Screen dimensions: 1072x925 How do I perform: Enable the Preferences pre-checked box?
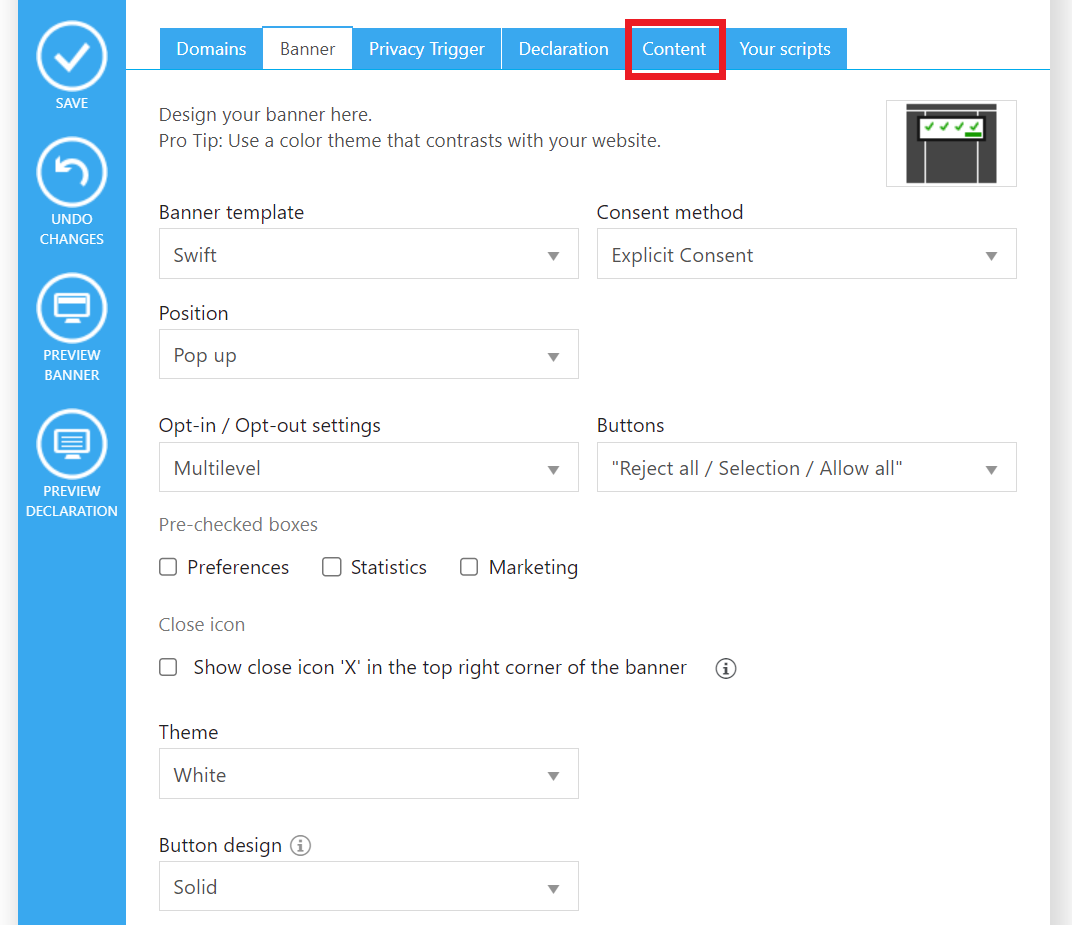pos(168,567)
